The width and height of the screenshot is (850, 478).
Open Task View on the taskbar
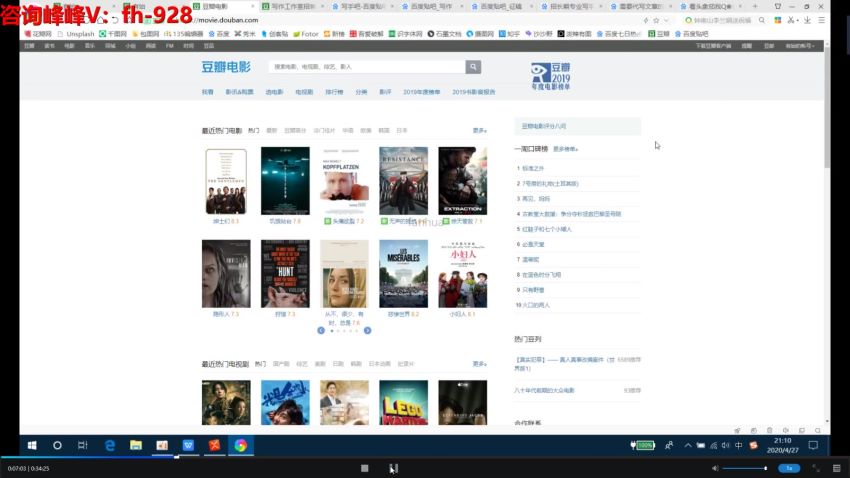click(82, 445)
